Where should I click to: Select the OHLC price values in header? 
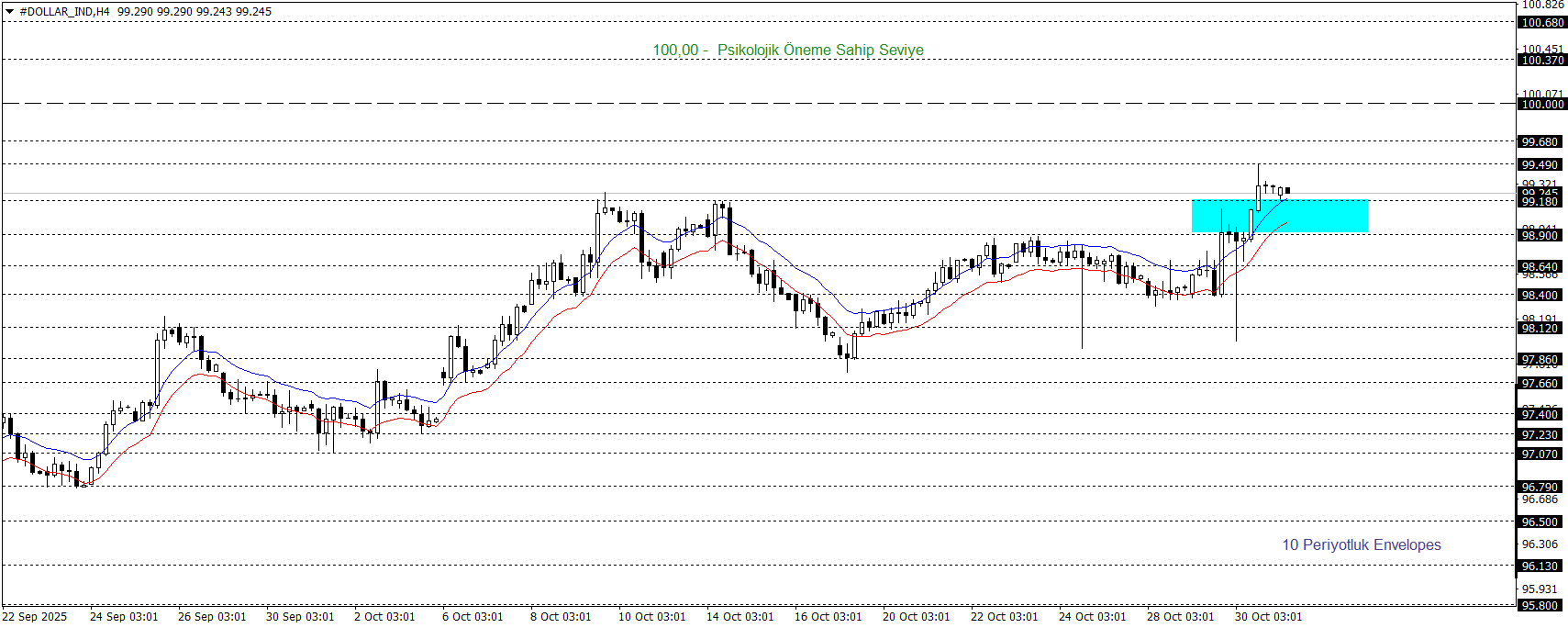click(x=195, y=12)
